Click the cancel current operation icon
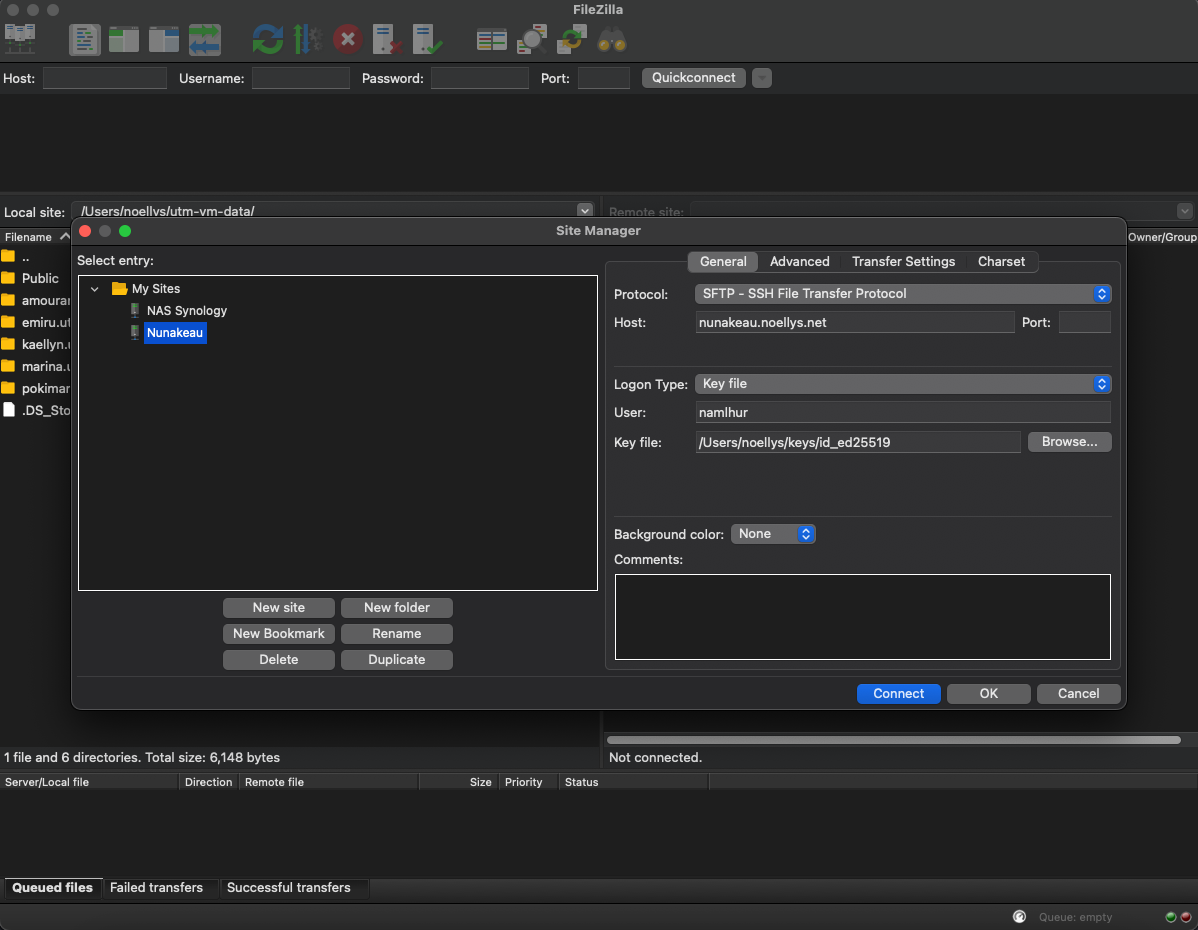The height and width of the screenshot is (930, 1198). coord(347,40)
